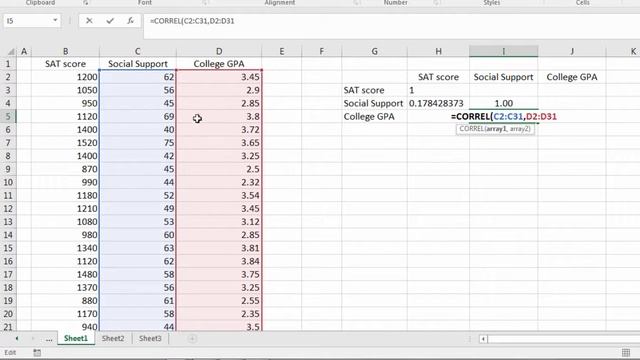The image size is (640, 360).
Task: Select College GPA value 3.84
Action: tap(219, 261)
